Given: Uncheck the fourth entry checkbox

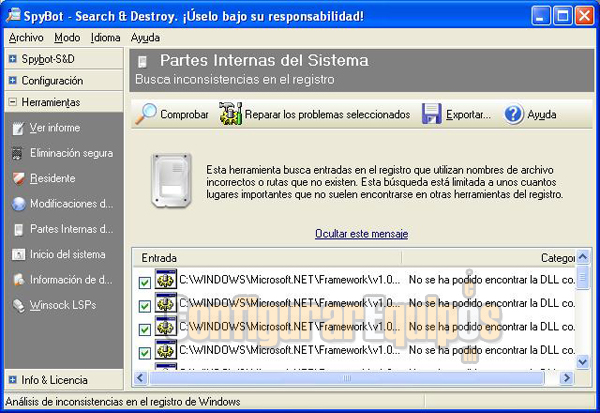Looking at the screenshot, I should point(145,353).
